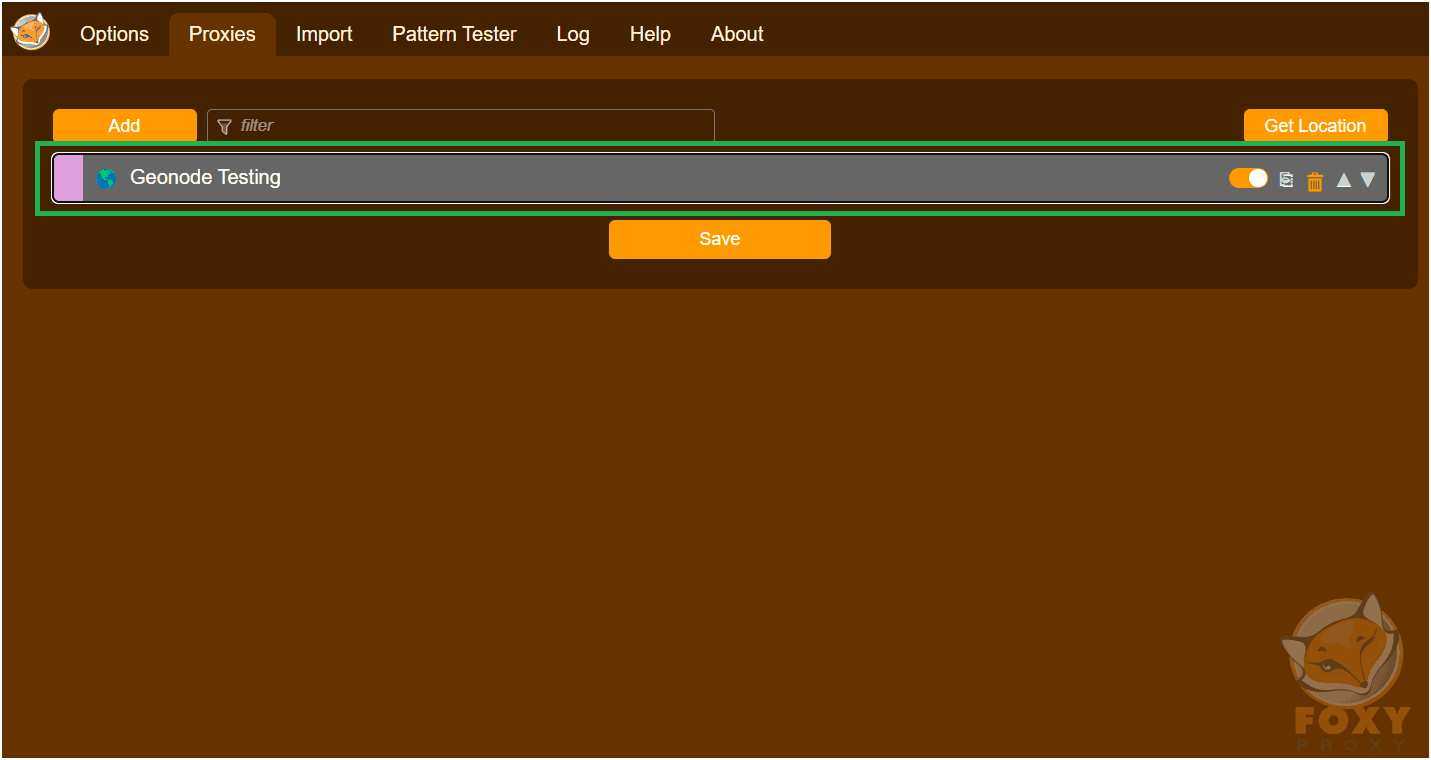This screenshot has height=760, width=1431.
Task: View the Log tab
Action: tap(573, 34)
